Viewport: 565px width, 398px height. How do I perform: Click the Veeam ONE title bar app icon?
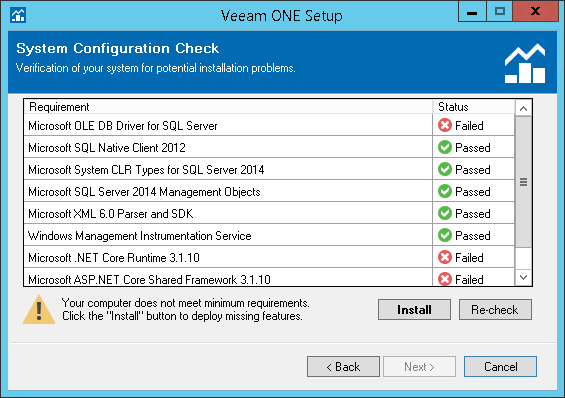point(18,15)
